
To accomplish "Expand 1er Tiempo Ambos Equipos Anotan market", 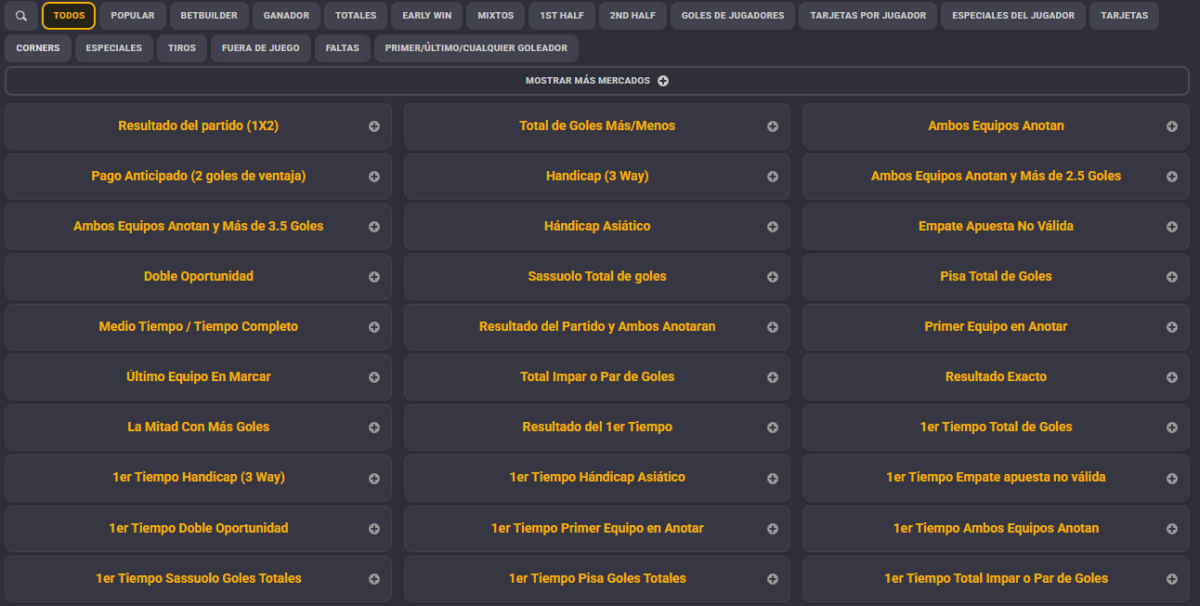I will 996,528.
